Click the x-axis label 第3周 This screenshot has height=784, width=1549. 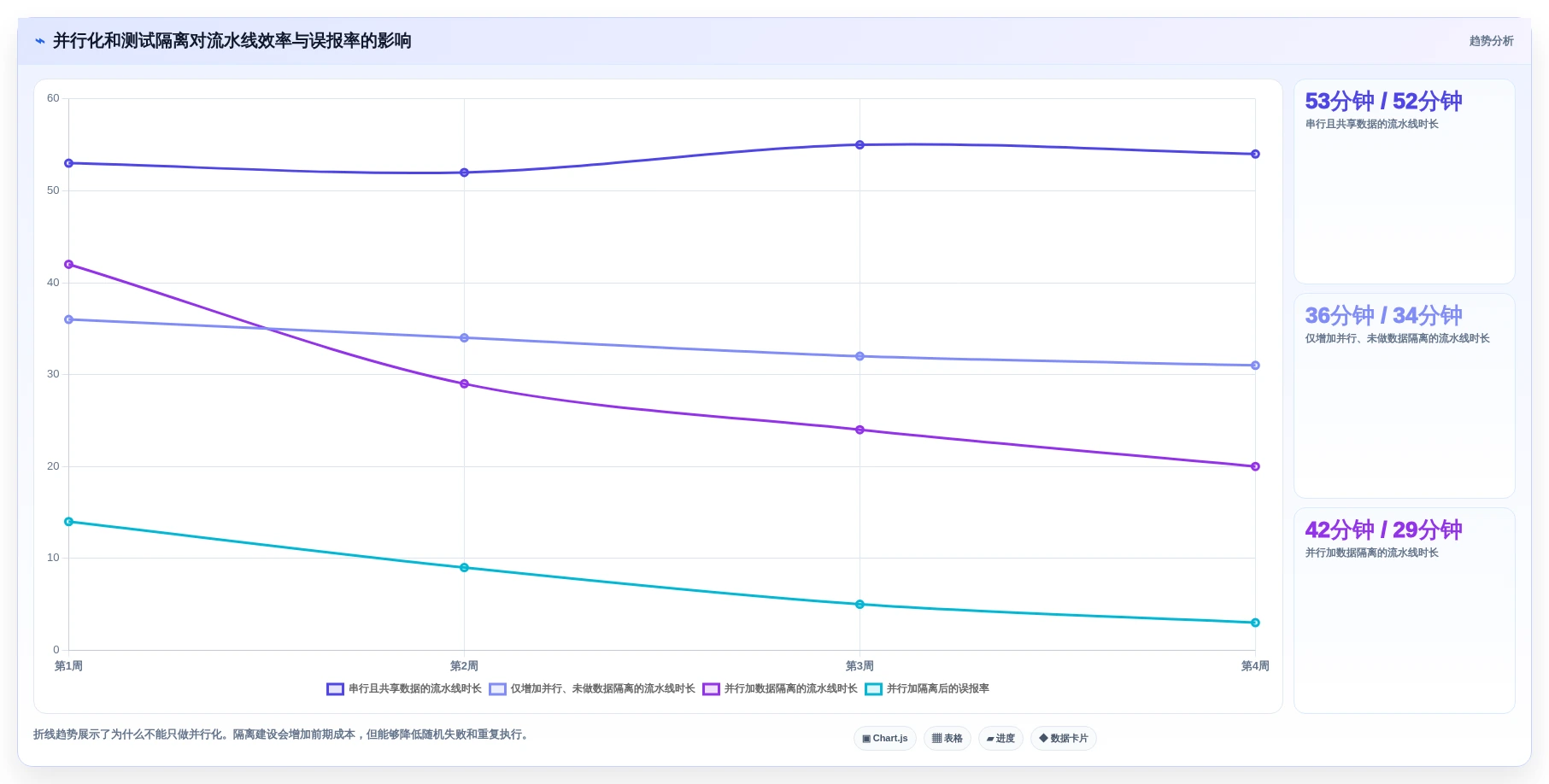coord(860,666)
